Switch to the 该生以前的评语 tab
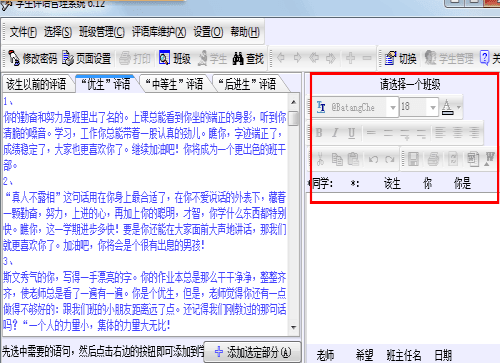Image resolution: width=500 pixels, height=363 pixels. click(36, 84)
